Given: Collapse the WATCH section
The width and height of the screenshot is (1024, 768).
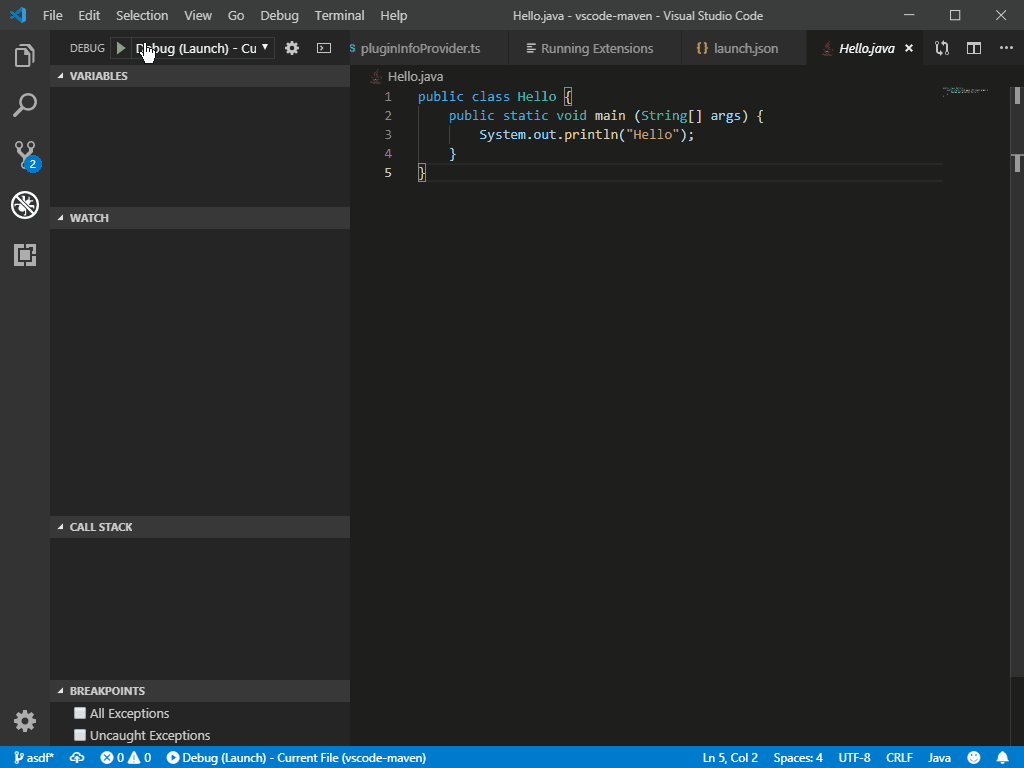Looking at the screenshot, I should (x=89, y=218).
